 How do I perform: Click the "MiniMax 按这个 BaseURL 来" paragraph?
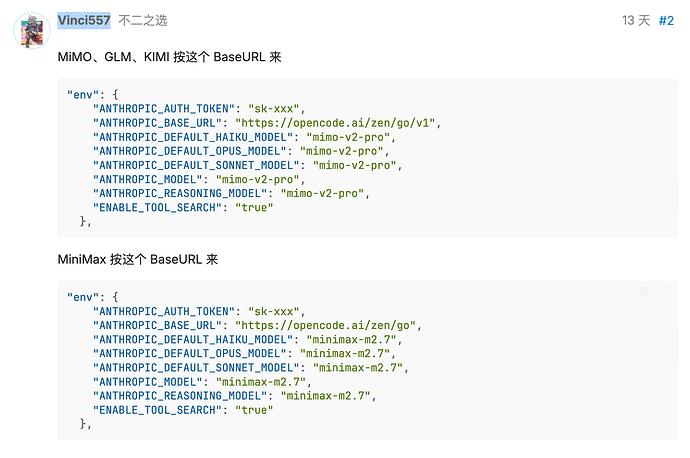coord(138,260)
